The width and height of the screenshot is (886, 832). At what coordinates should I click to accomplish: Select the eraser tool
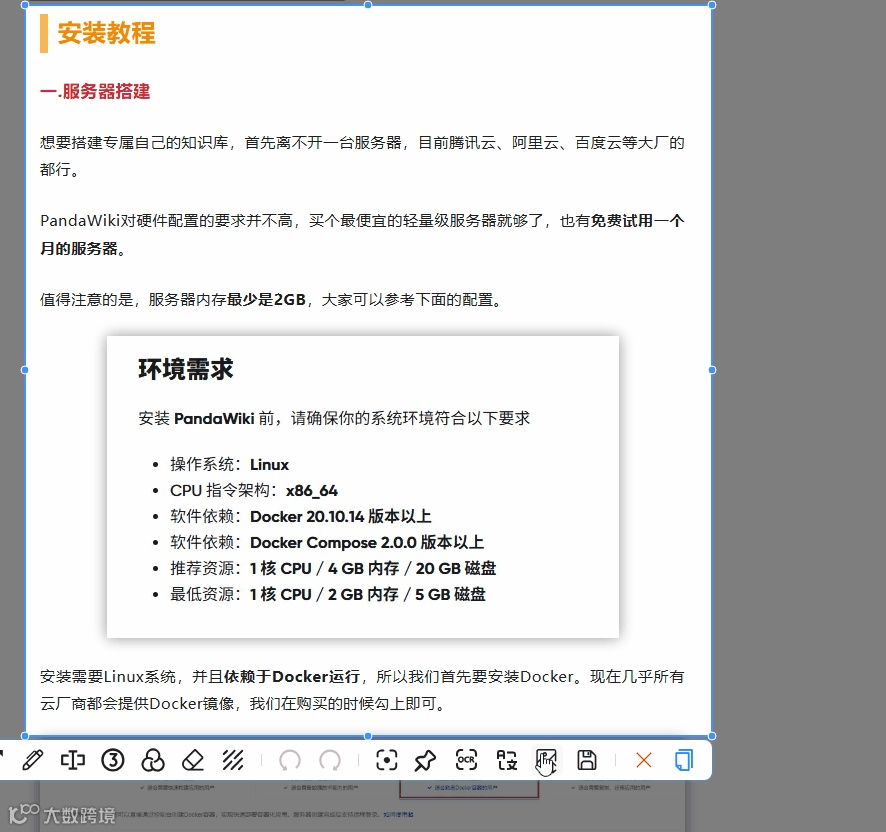(x=193, y=760)
